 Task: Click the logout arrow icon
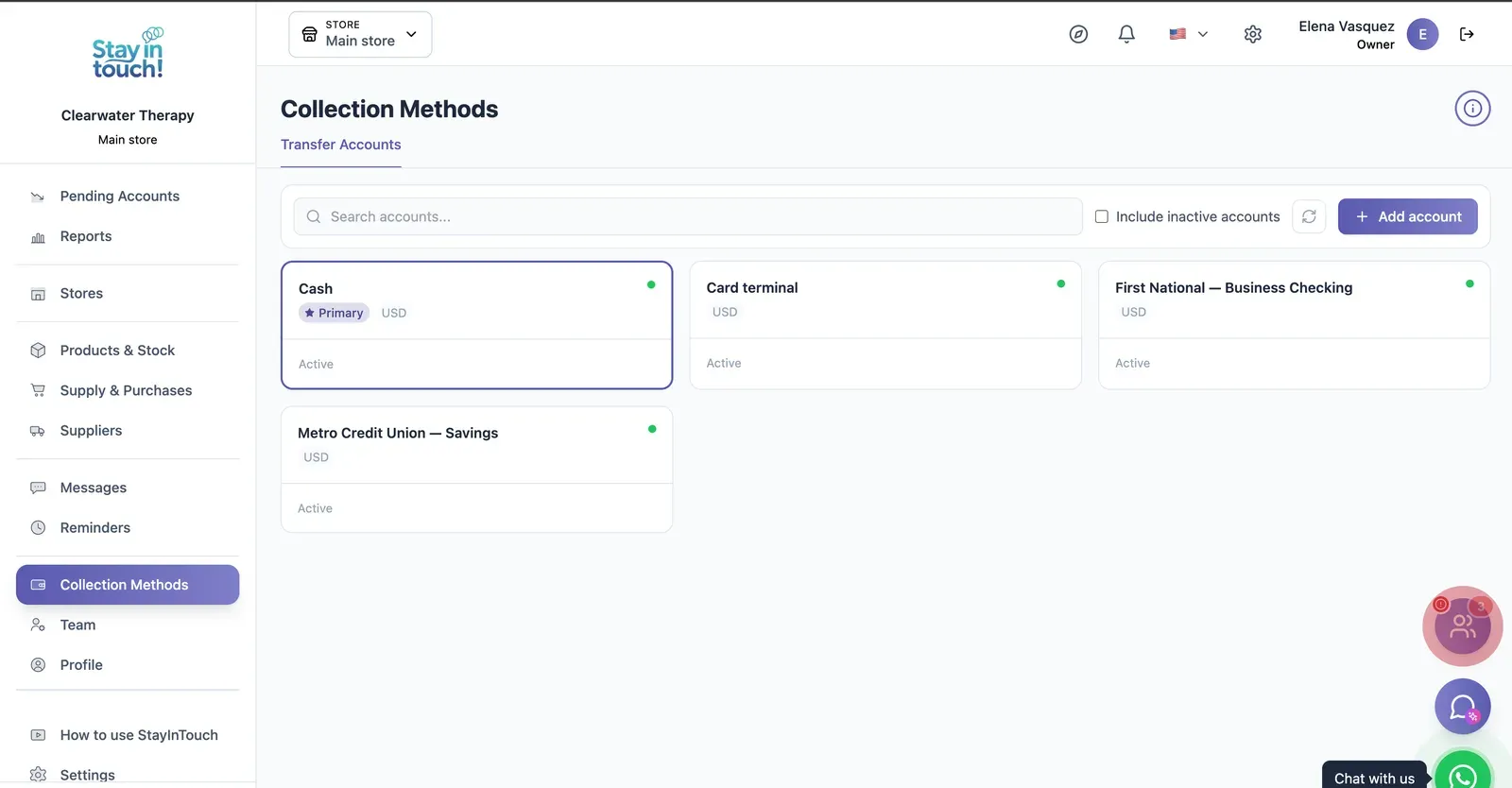[x=1467, y=34]
